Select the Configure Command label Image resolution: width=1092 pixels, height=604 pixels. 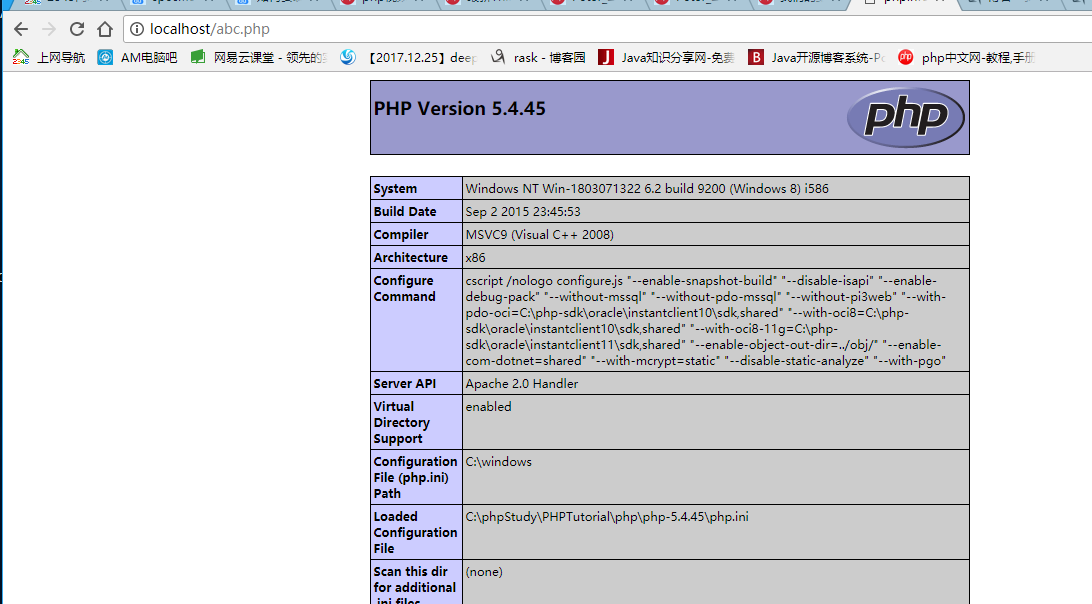pos(416,320)
